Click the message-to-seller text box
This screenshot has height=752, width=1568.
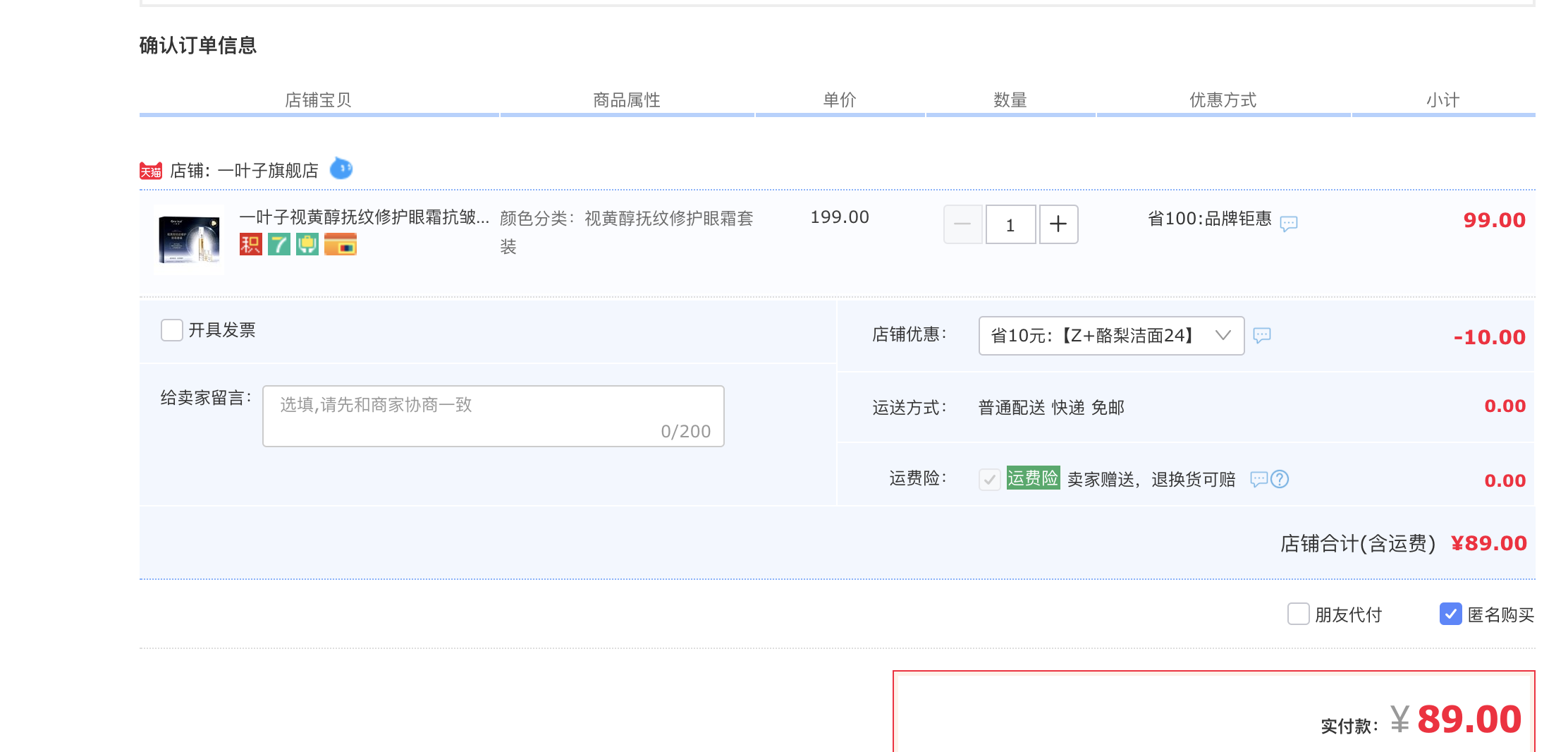point(494,416)
